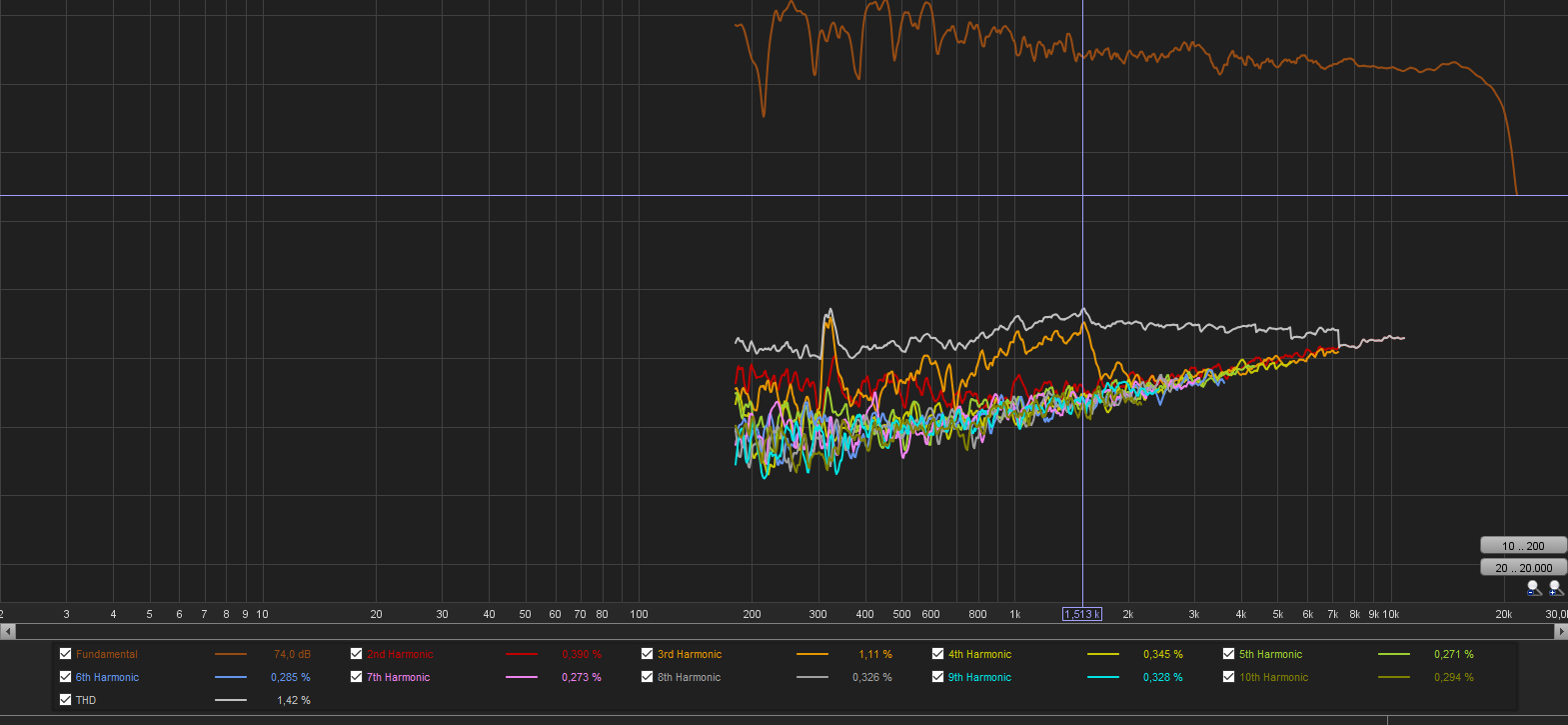This screenshot has width=1568, height=725.
Task: Click the right arrow of horizontal scrollbar
Action: [1560, 631]
